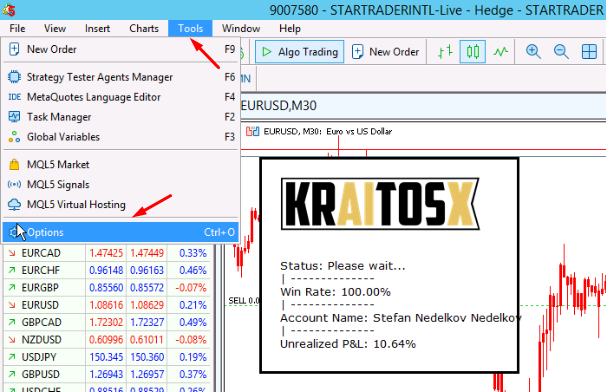The image size is (606, 392).
Task: Choose Options in the Tools menu
Action: [121, 232]
